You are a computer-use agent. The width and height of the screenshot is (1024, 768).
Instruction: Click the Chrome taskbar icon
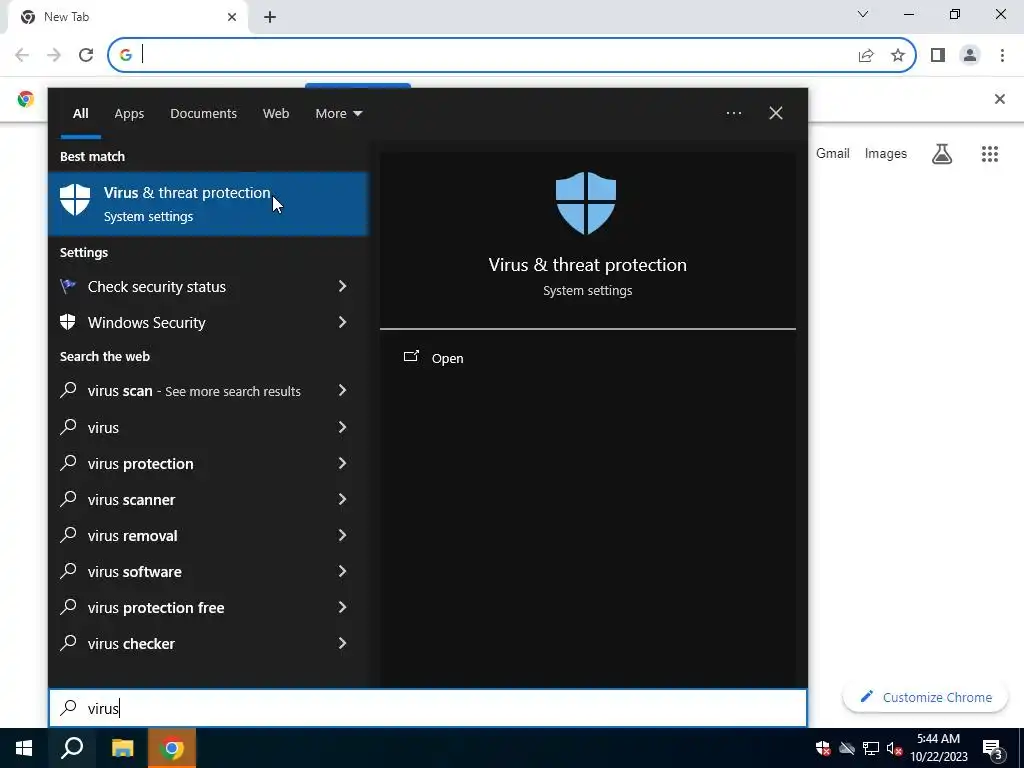coord(172,748)
